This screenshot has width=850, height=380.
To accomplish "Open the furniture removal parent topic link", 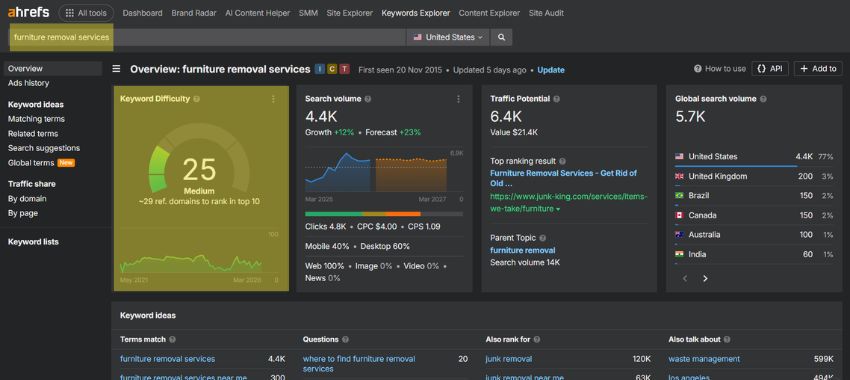I will pos(523,250).
